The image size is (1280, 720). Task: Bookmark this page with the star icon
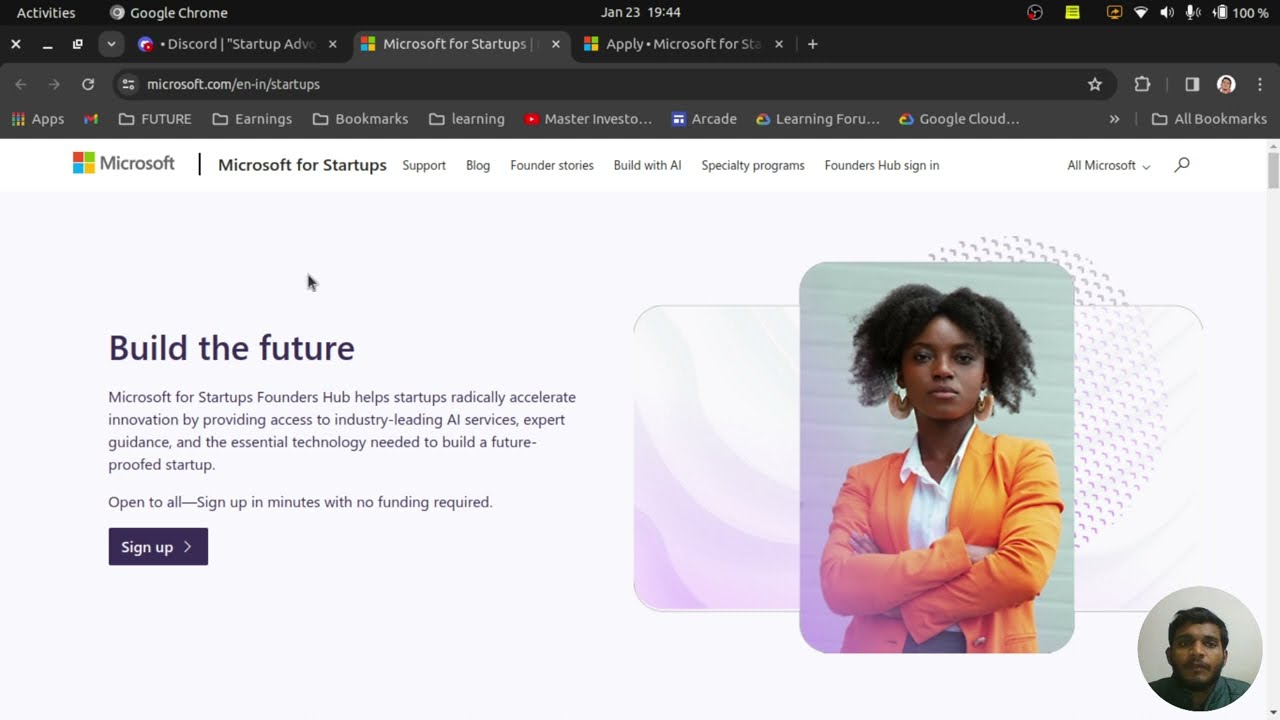point(1095,84)
